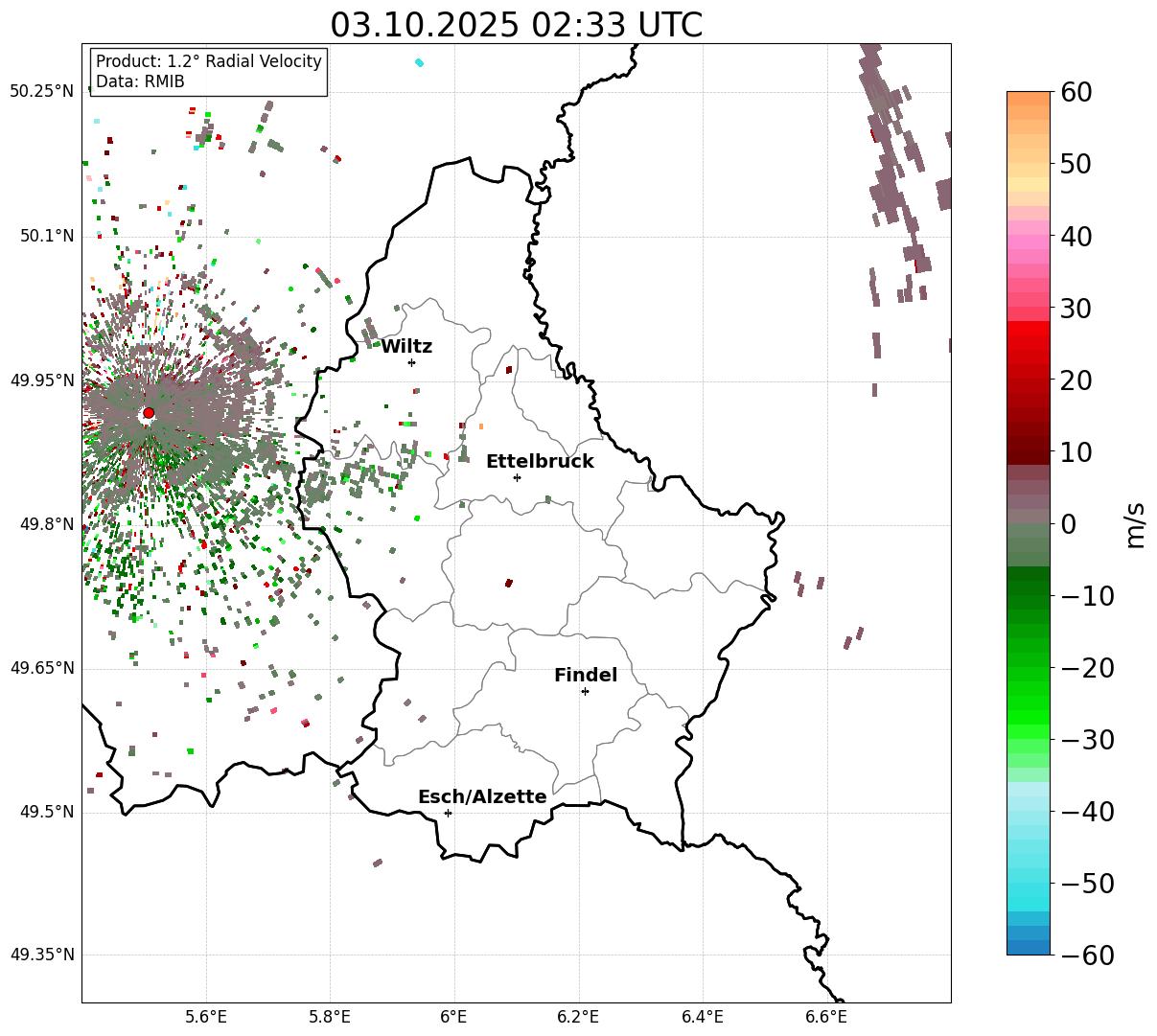Image resolution: width=1157 pixels, height=1036 pixels.
Task: Click the 5.8°E longitude label
Action: 330,1017
